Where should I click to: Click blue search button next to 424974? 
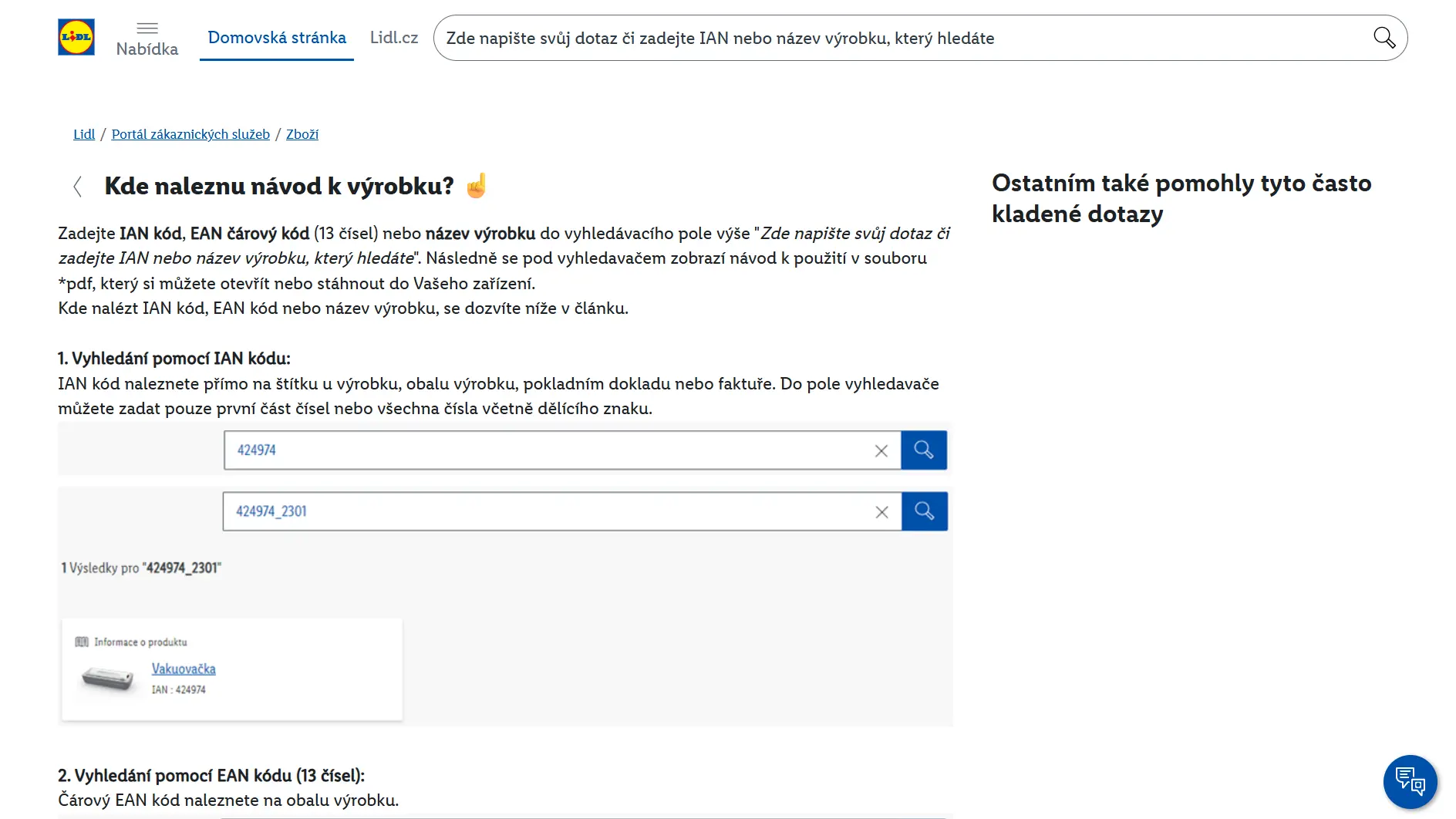[924, 450]
